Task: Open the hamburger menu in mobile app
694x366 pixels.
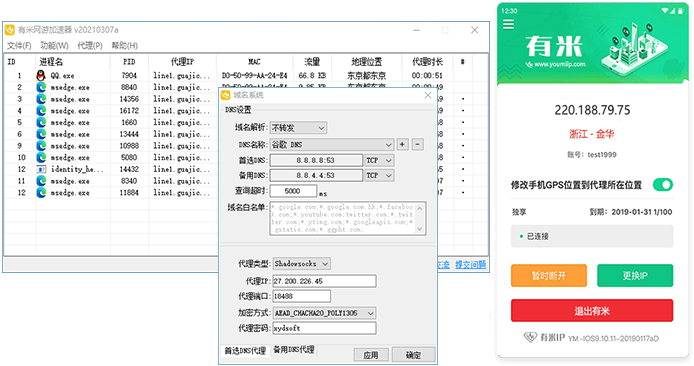Action: (508, 24)
